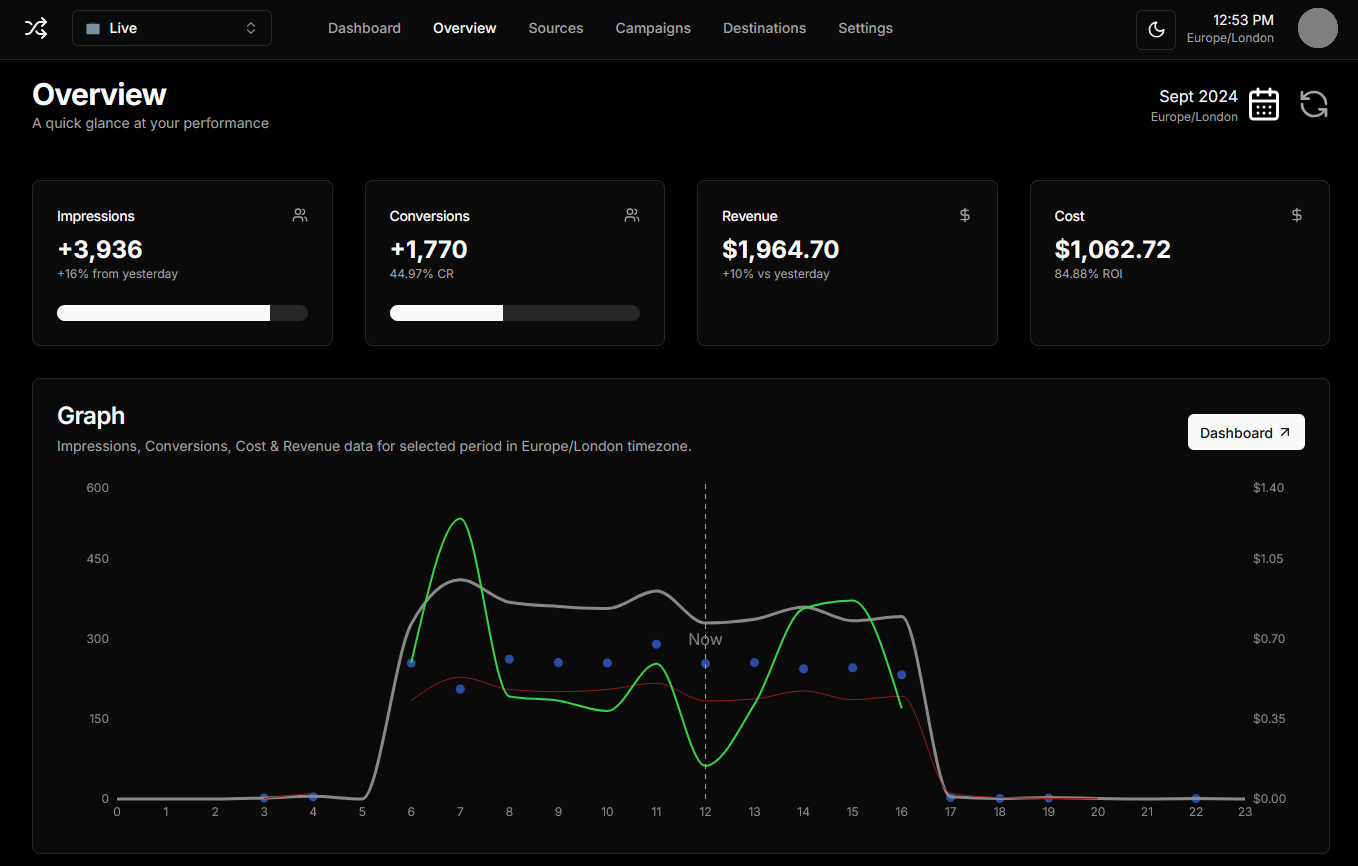Open the Live environment dropdown

click(172, 28)
